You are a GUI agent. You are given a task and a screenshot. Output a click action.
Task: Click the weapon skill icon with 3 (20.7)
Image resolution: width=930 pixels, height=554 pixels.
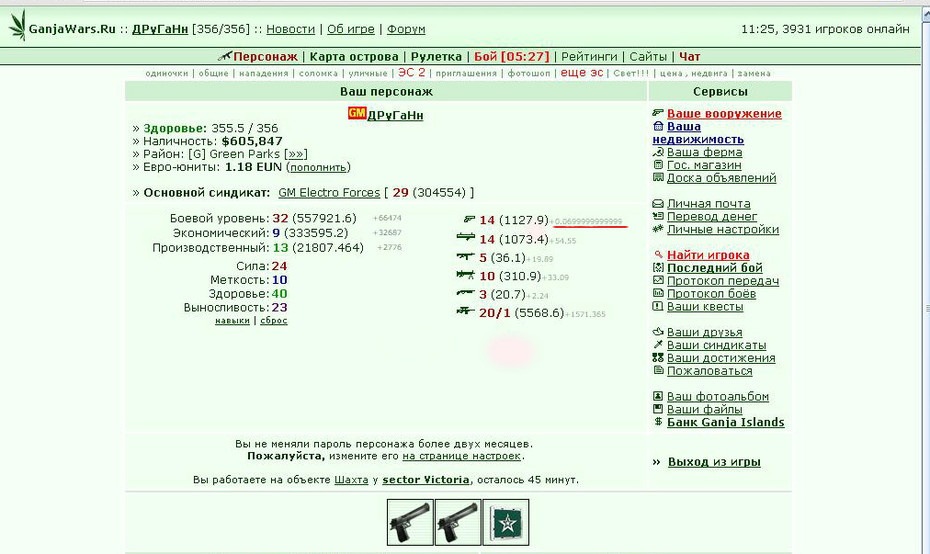click(466, 293)
